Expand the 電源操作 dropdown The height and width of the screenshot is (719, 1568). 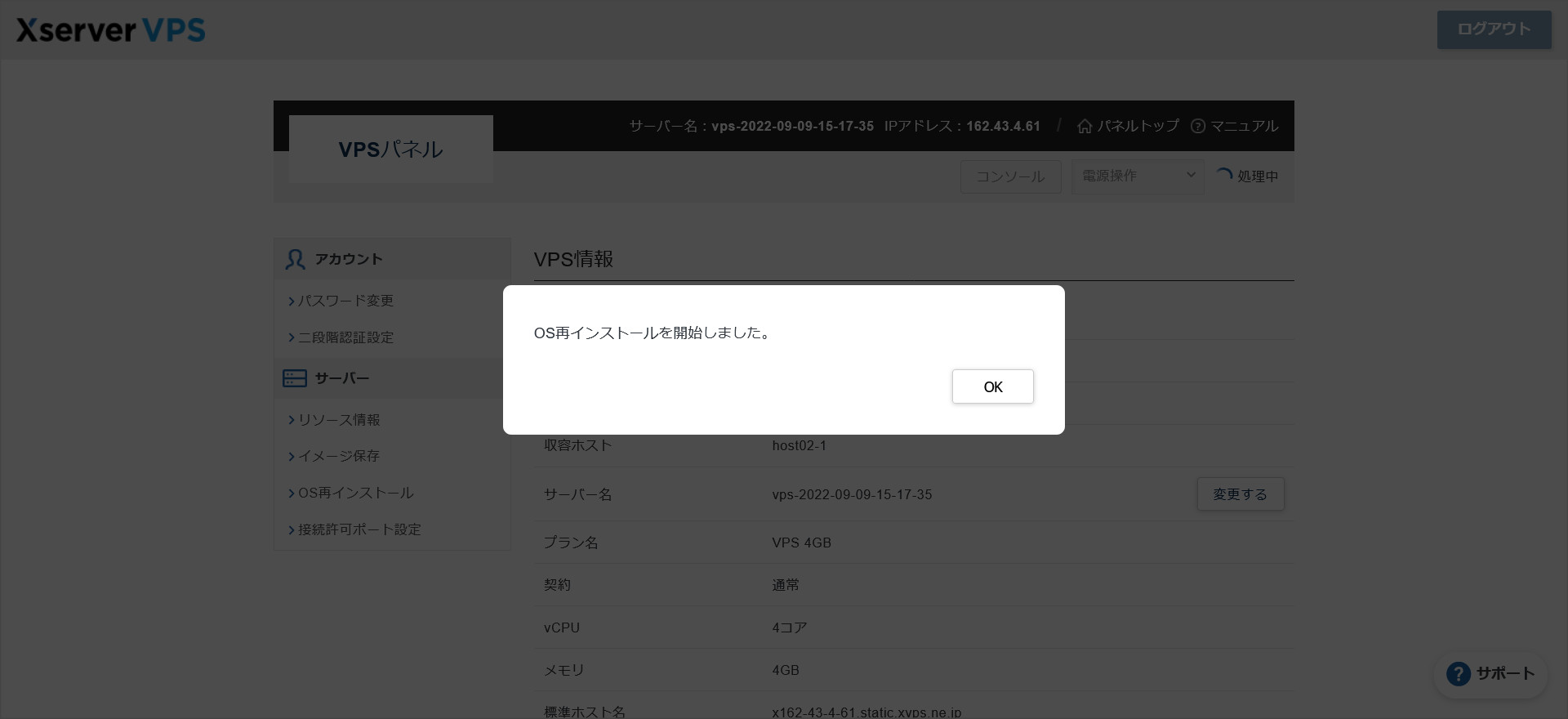click(1138, 176)
